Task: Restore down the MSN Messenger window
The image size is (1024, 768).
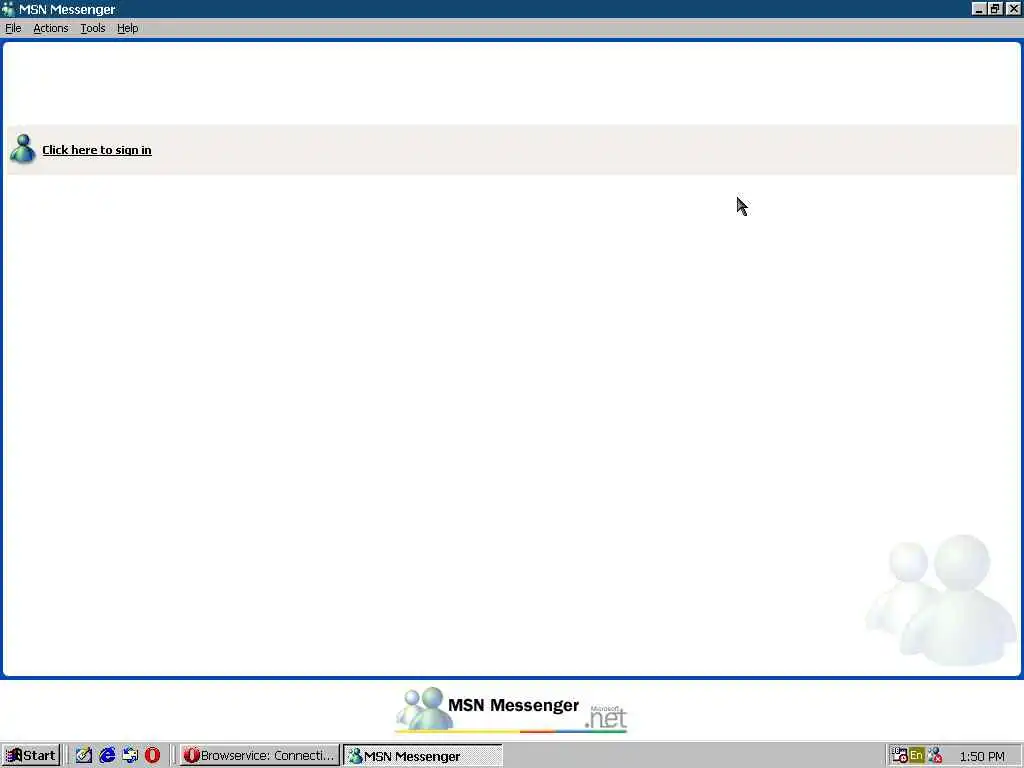Action: (995, 9)
